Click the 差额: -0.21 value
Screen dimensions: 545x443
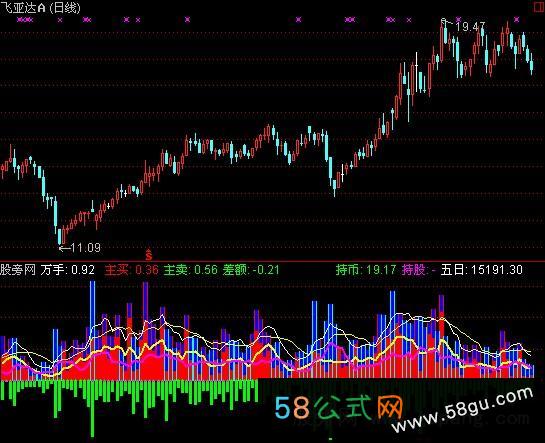click(251, 270)
